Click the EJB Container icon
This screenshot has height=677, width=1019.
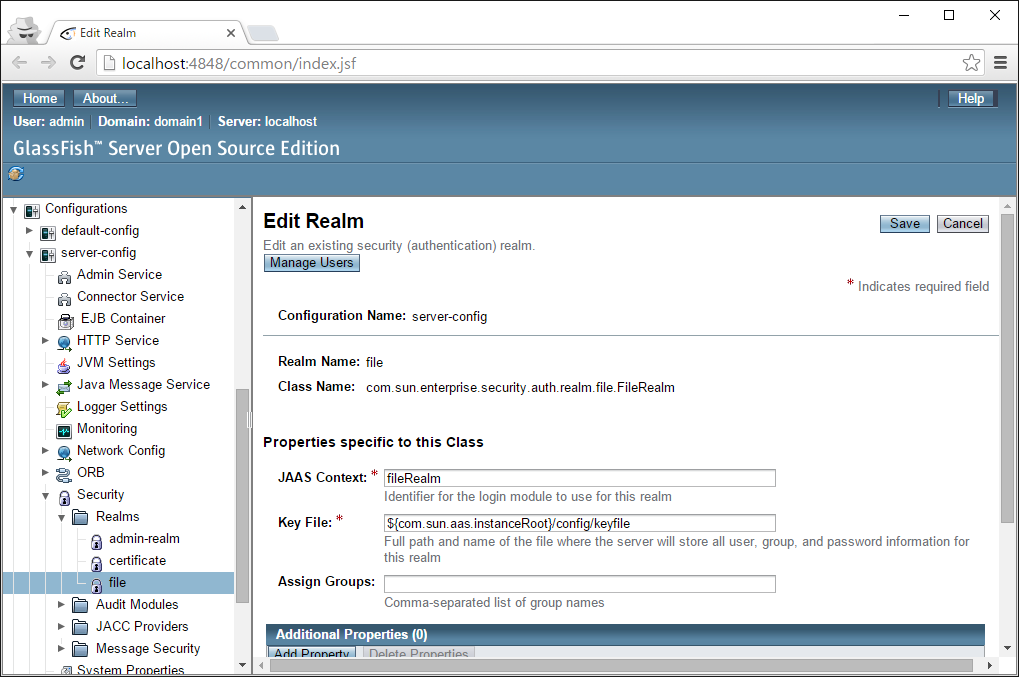66,320
